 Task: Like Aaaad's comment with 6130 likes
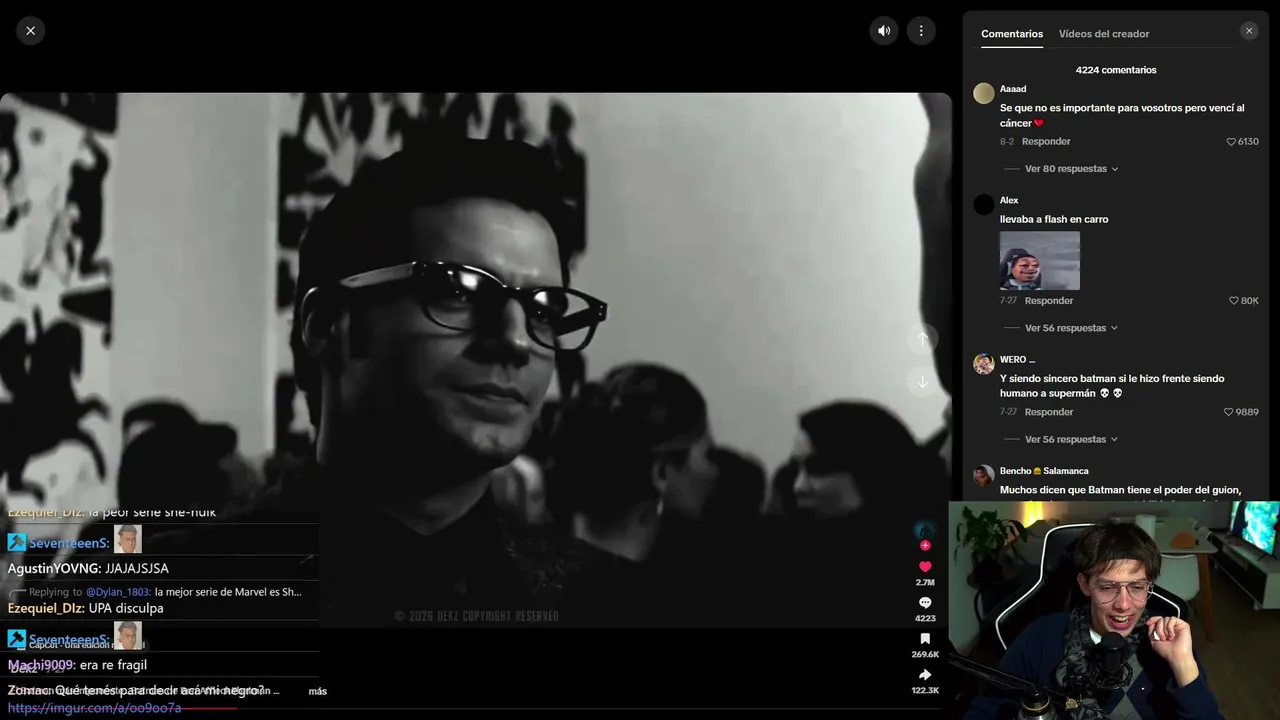point(1232,142)
